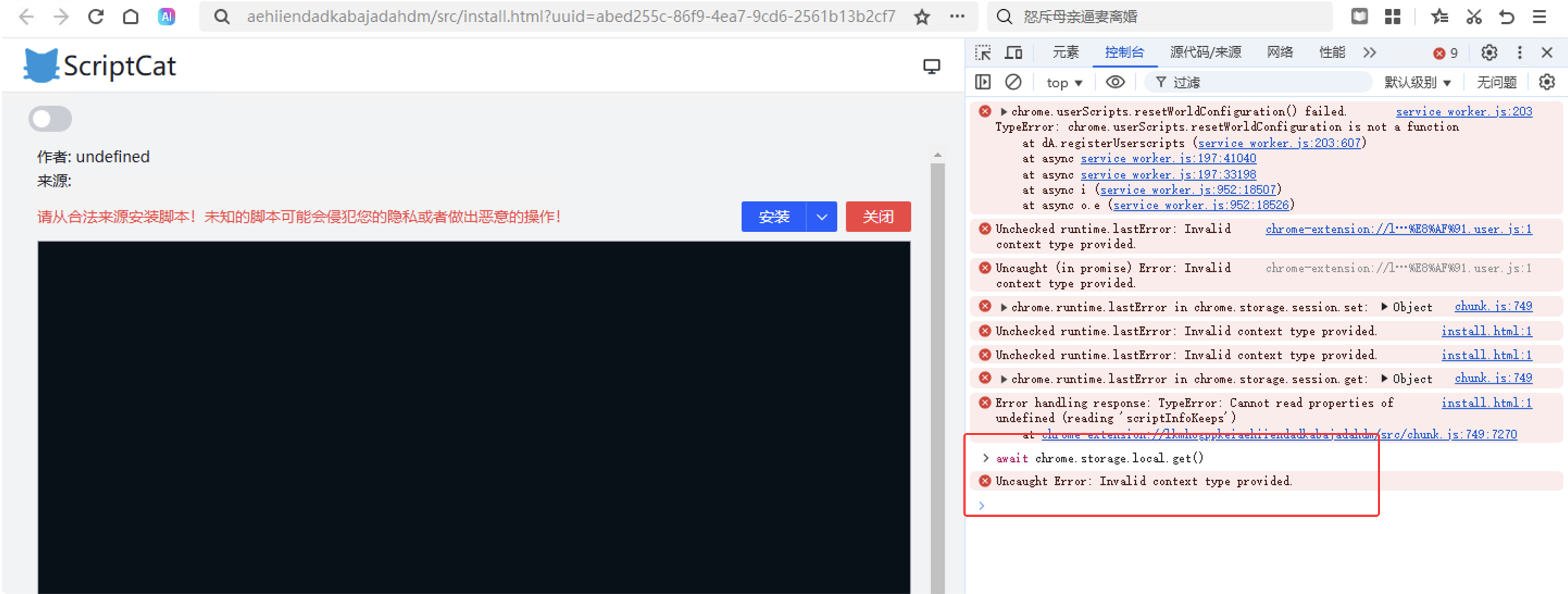Toggle the console sidebar
Viewport: 1568px width, 594px height.
coord(982,82)
